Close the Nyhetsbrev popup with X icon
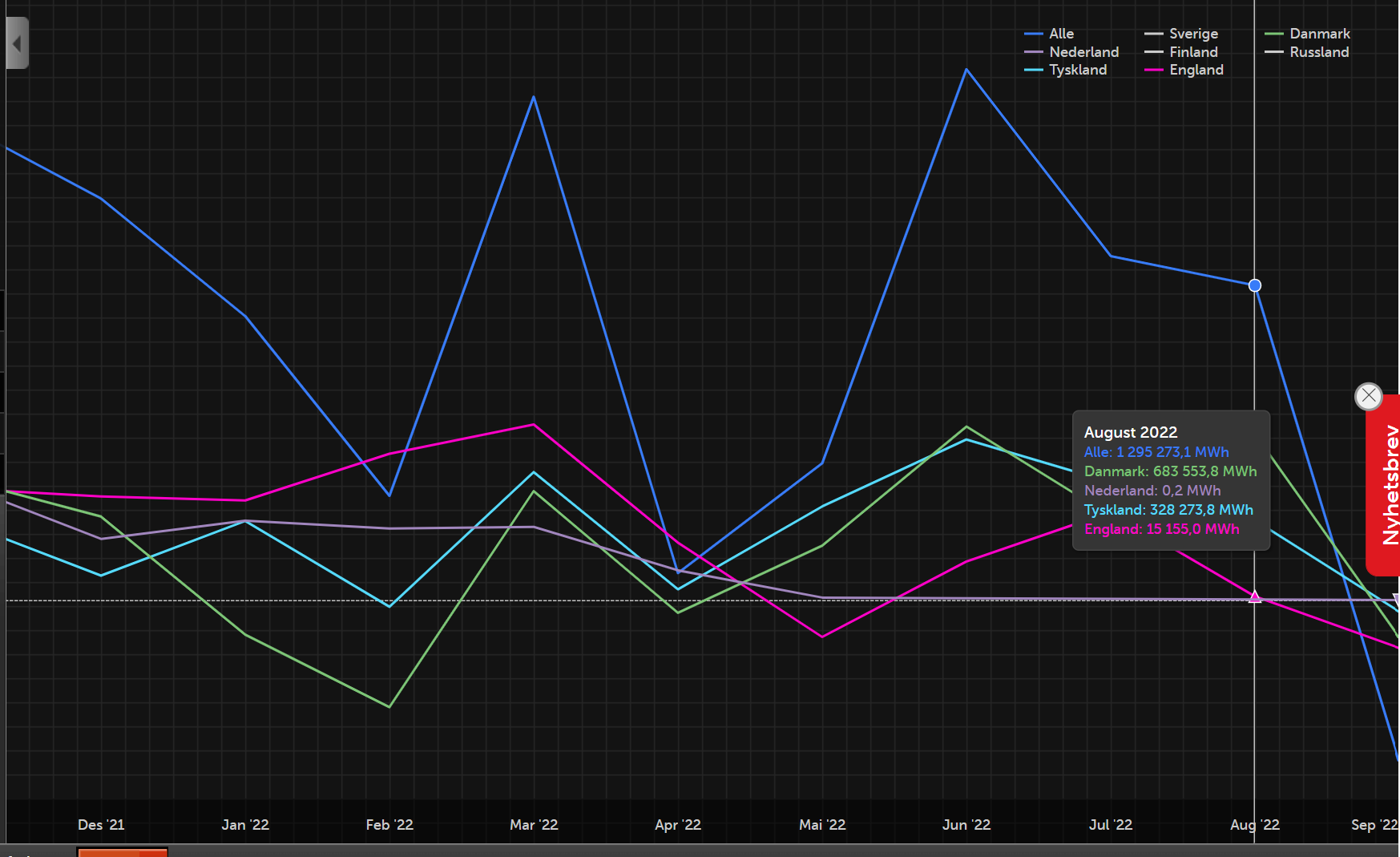 click(1368, 395)
